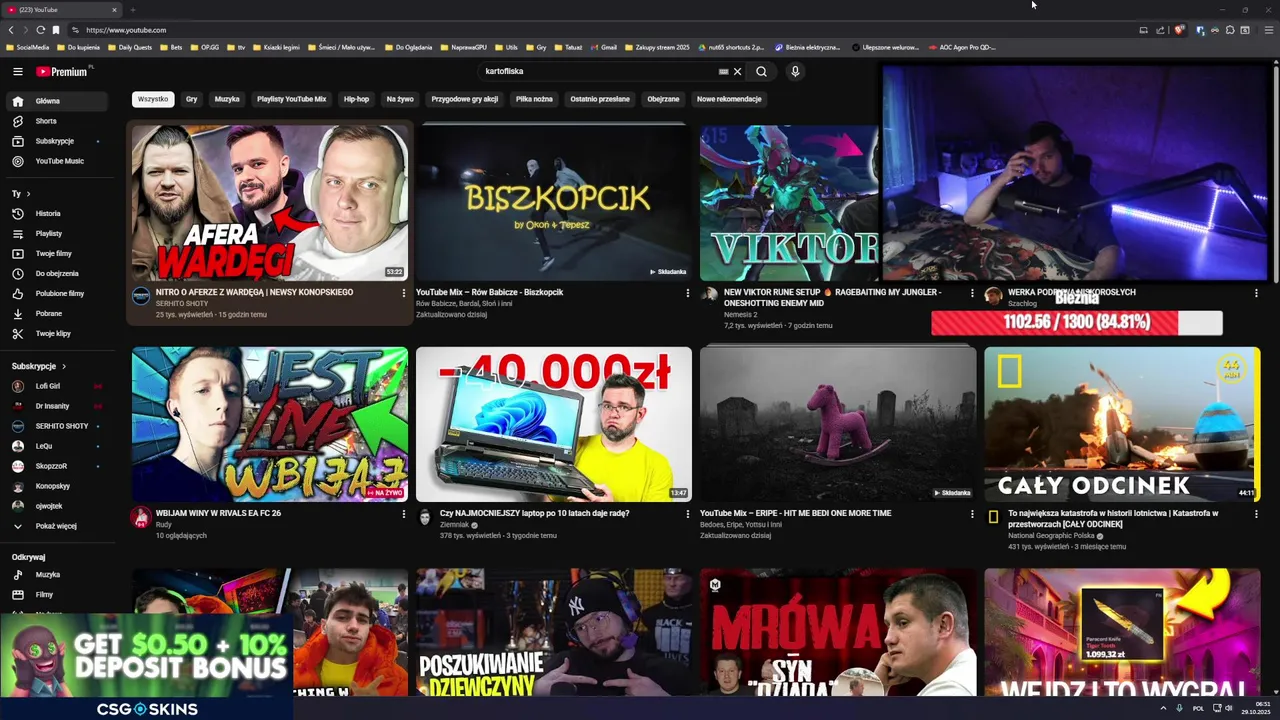Open Shorts from the sidebar
Viewport: 1280px width, 720px height.
point(46,121)
